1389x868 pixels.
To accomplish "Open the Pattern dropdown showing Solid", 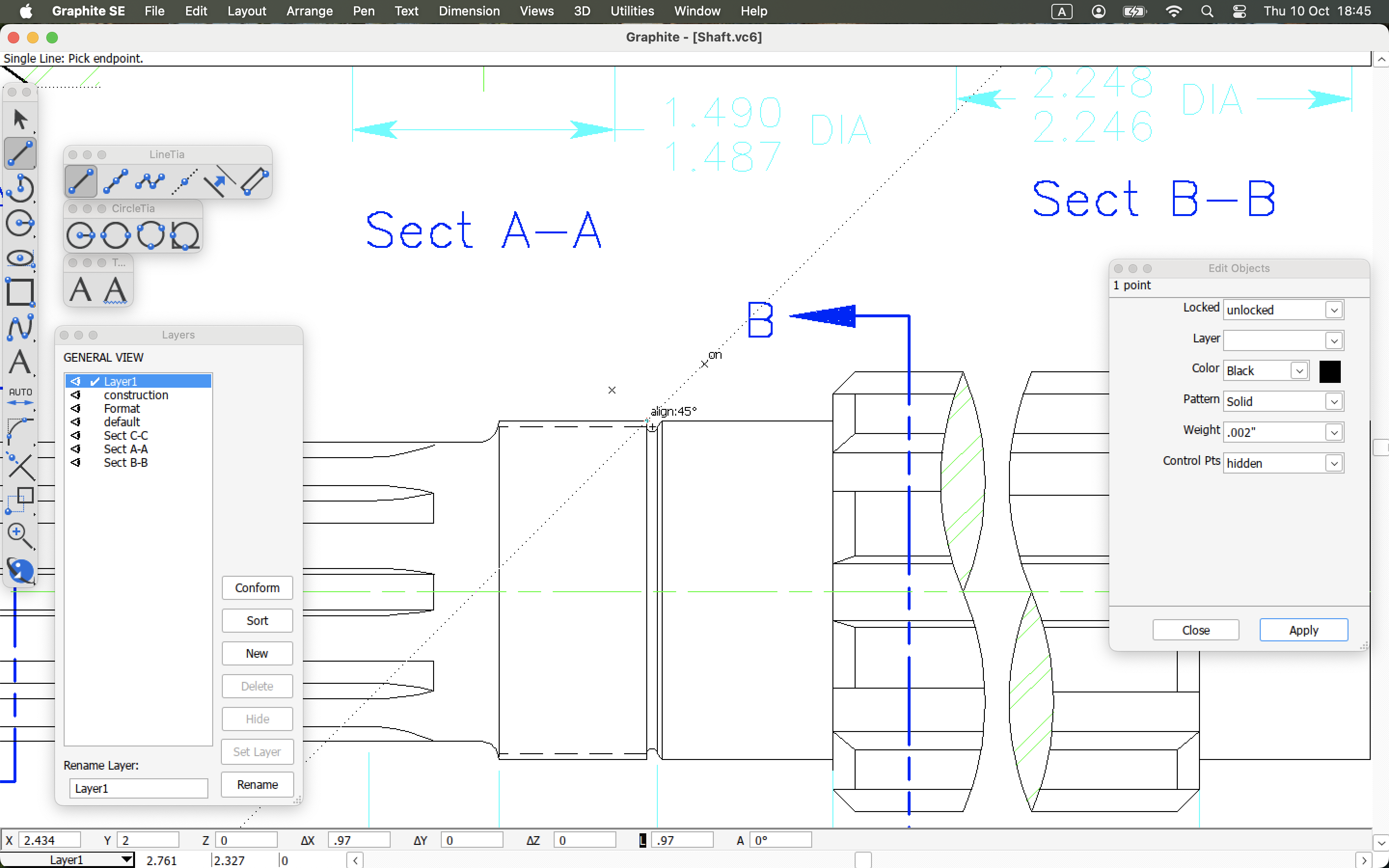I will click(x=1334, y=401).
